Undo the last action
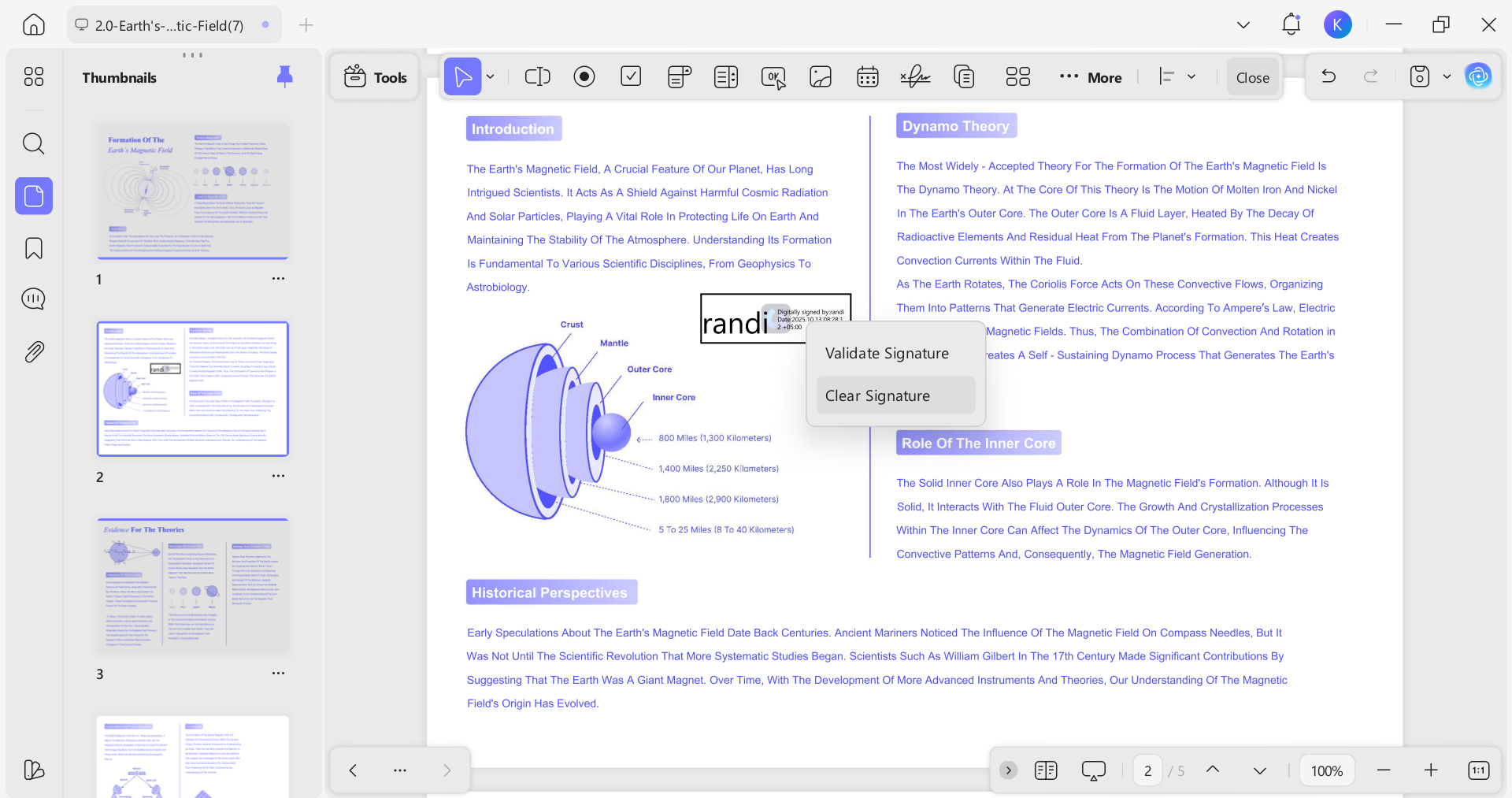Viewport: 1512px width, 798px height. click(x=1329, y=76)
